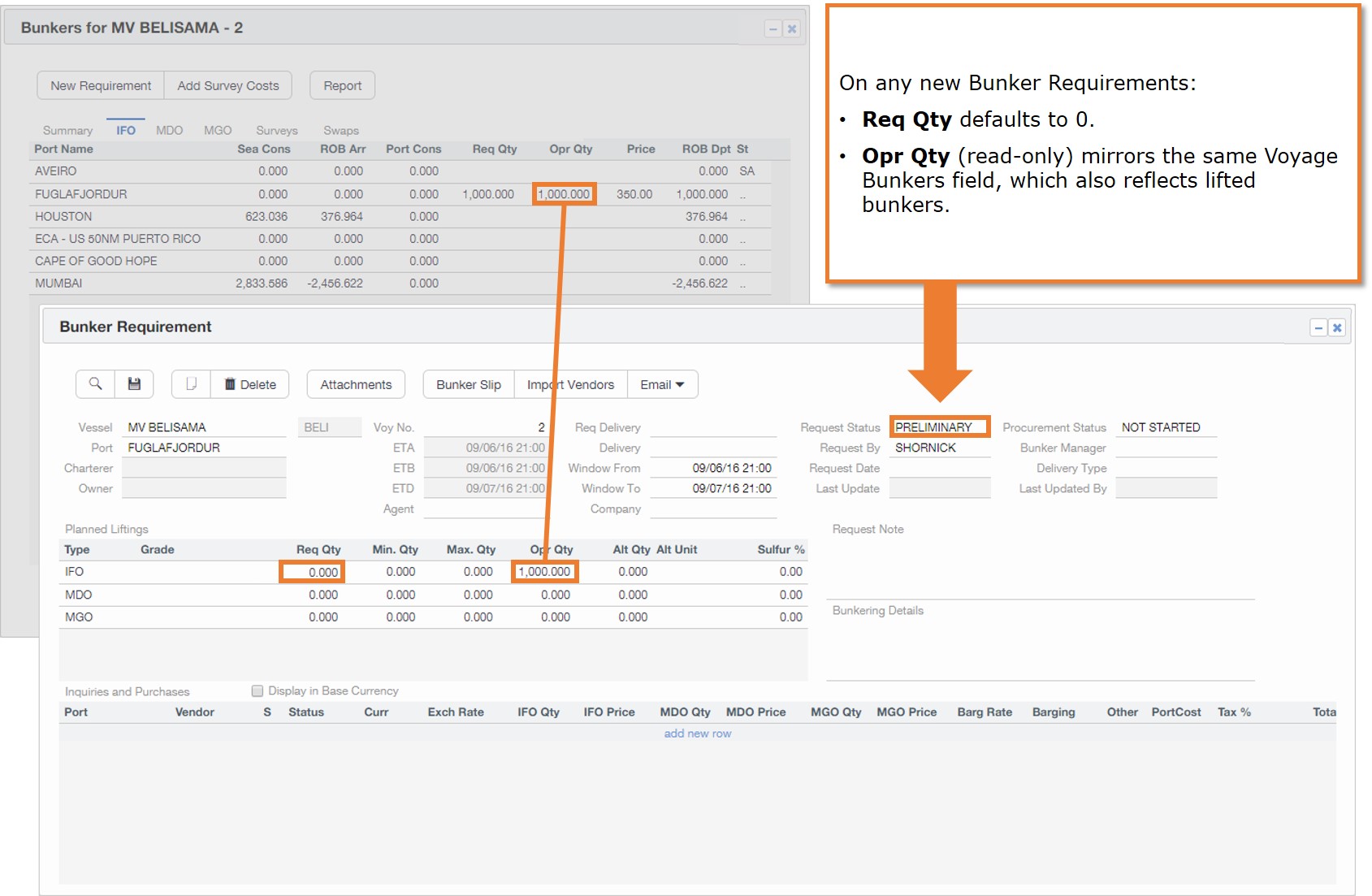The image size is (1372, 896).
Task: Save the bunker requirement via floppy icon
Action: pyautogui.click(x=134, y=384)
